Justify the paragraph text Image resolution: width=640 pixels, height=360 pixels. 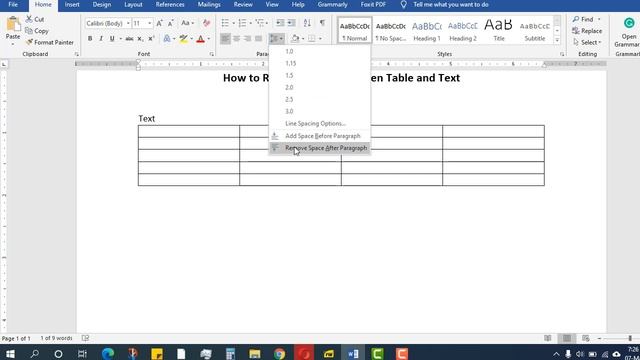[x=258, y=39]
